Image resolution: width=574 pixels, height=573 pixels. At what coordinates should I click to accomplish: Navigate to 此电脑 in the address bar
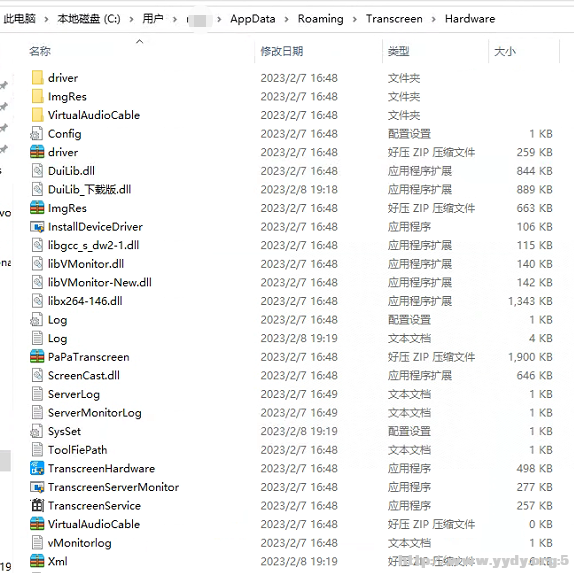tap(19, 19)
